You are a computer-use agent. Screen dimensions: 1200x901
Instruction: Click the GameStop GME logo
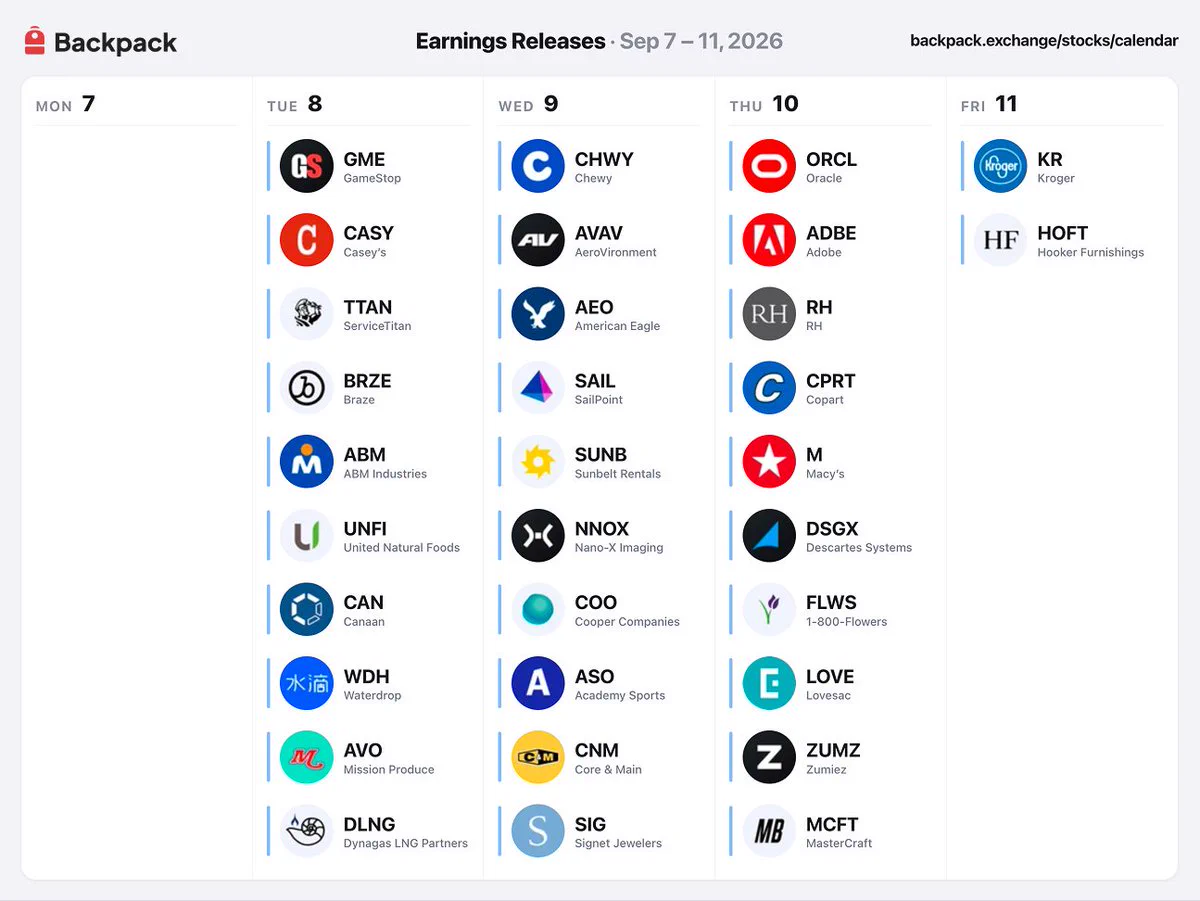pyautogui.click(x=306, y=166)
